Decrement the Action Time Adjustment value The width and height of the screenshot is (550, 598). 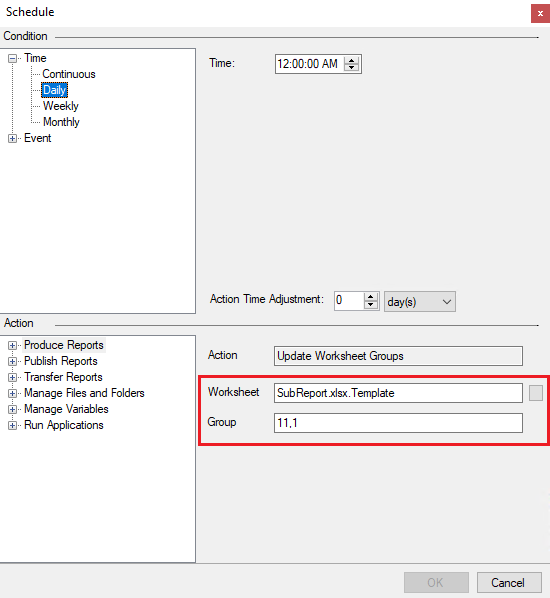[x=370, y=305]
